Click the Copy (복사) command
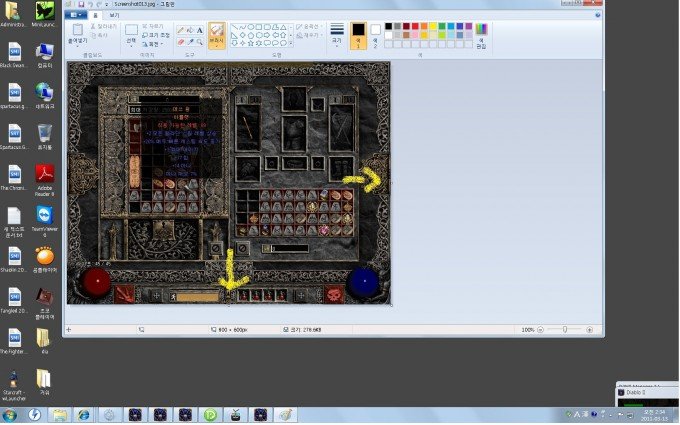The height and width of the screenshot is (425, 680). (x=99, y=35)
